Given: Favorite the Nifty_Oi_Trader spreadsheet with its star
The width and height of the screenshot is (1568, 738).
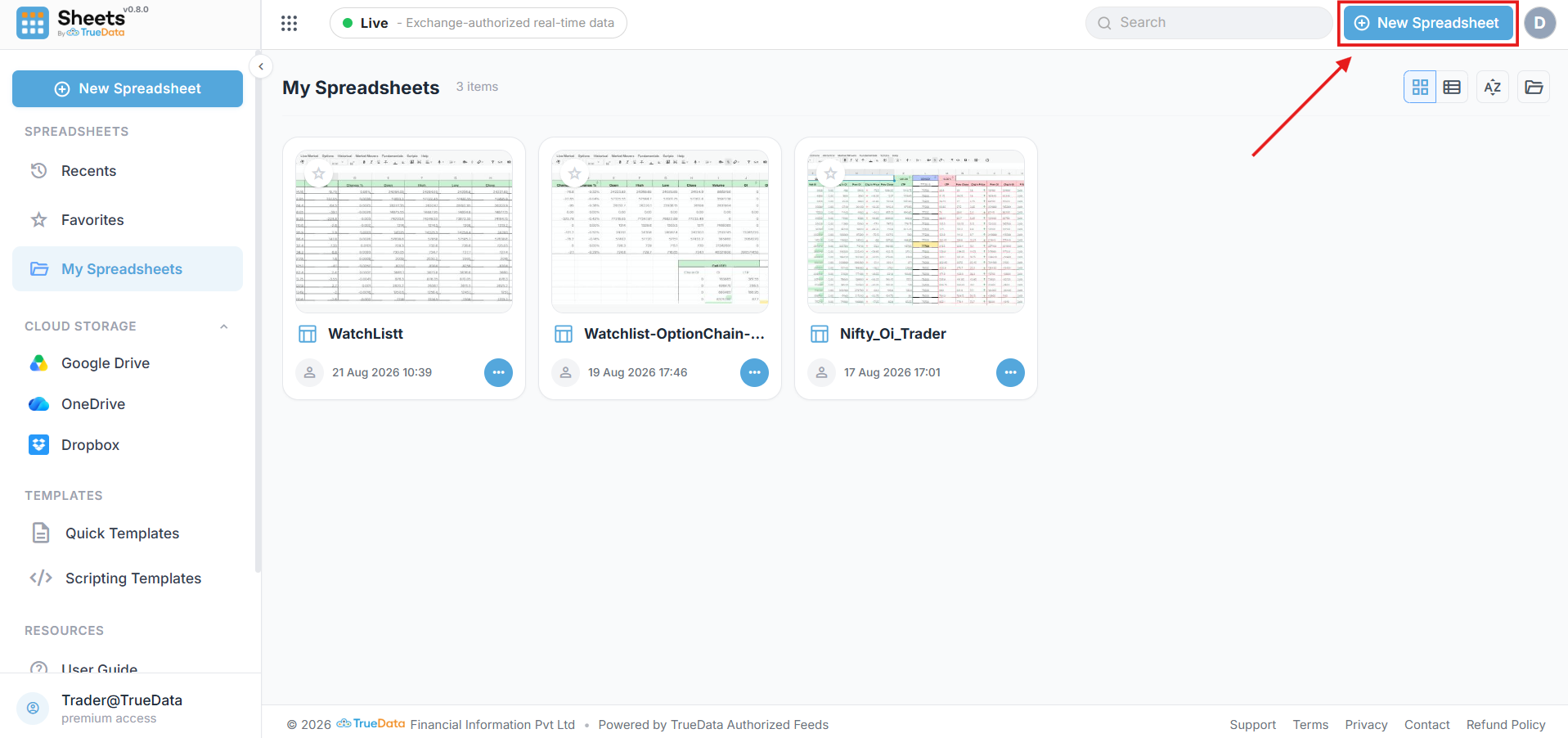Looking at the screenshot, I should (x=831, y=173).
